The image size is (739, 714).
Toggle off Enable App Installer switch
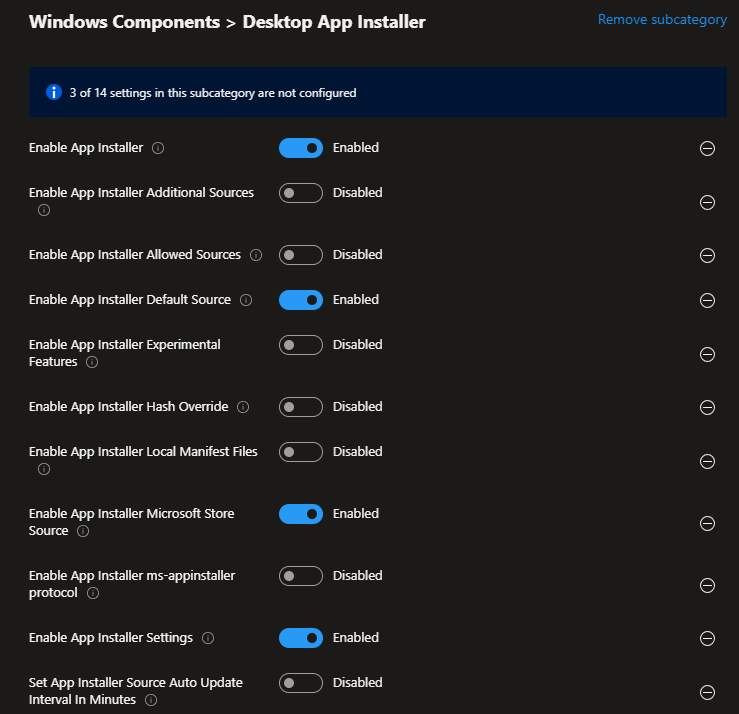(x=301, y=148)
